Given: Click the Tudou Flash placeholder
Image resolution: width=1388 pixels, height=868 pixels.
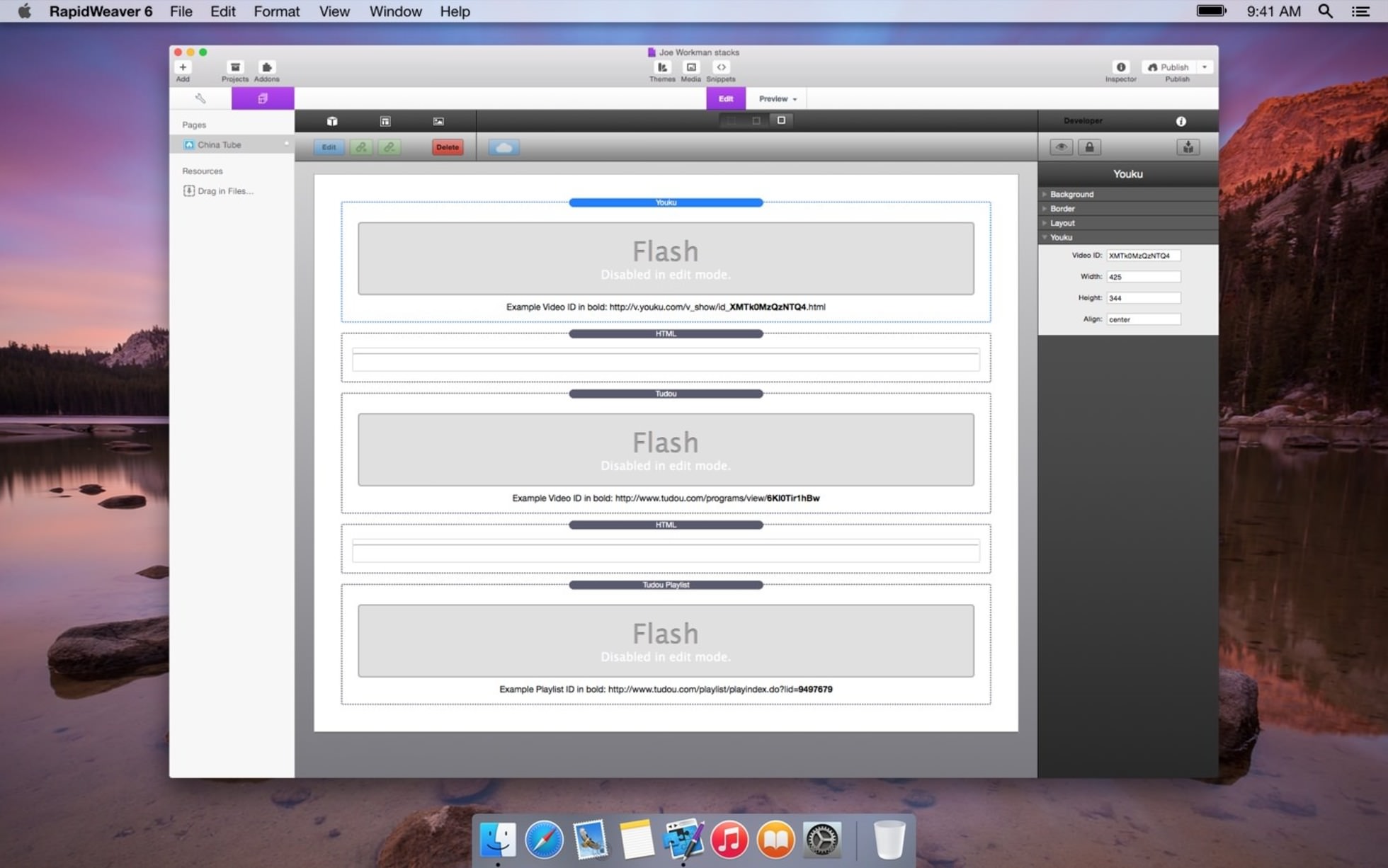Looking at the screenshot, I should (666, 450).
